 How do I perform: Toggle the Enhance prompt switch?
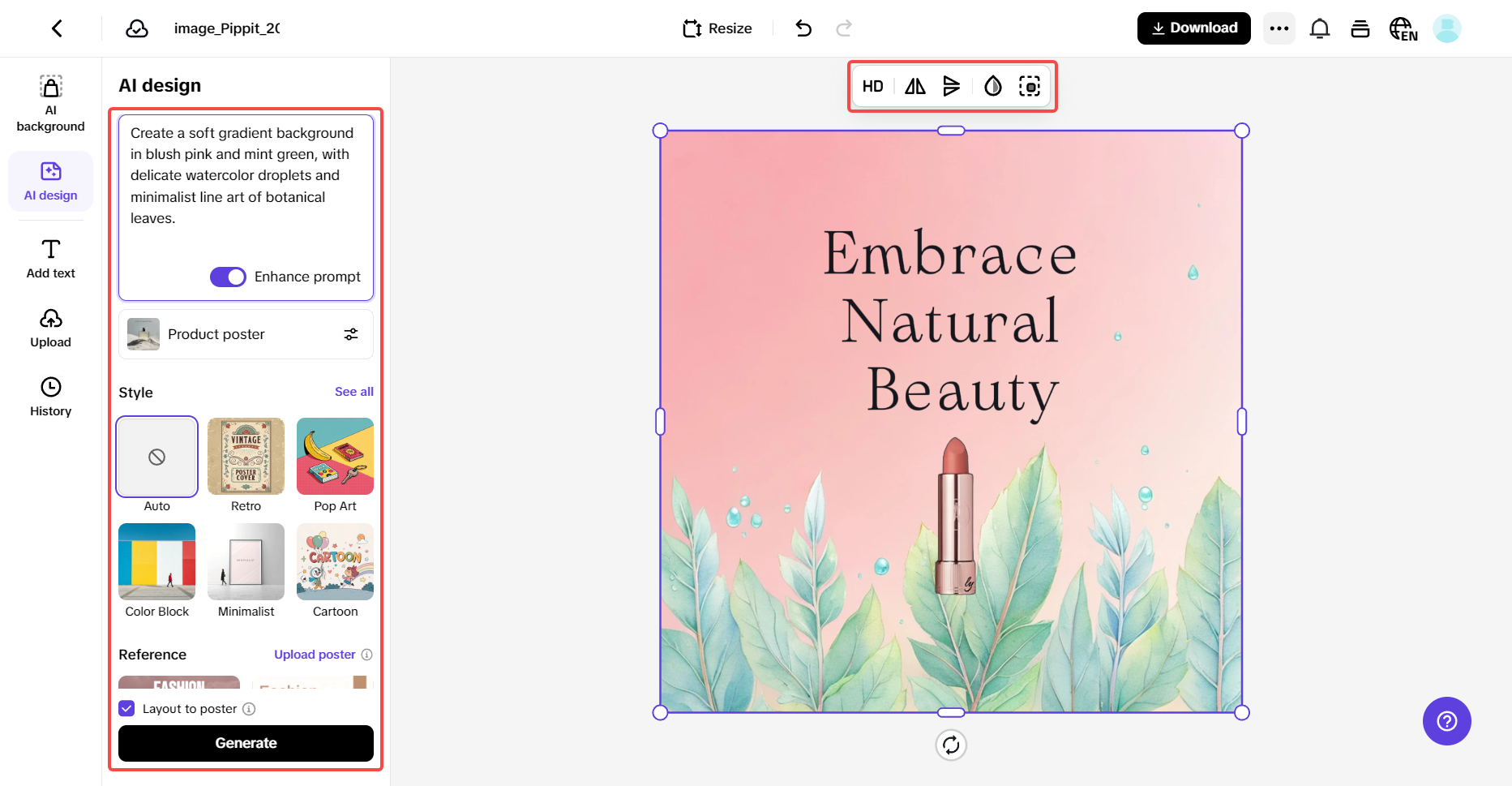[228, 277]
